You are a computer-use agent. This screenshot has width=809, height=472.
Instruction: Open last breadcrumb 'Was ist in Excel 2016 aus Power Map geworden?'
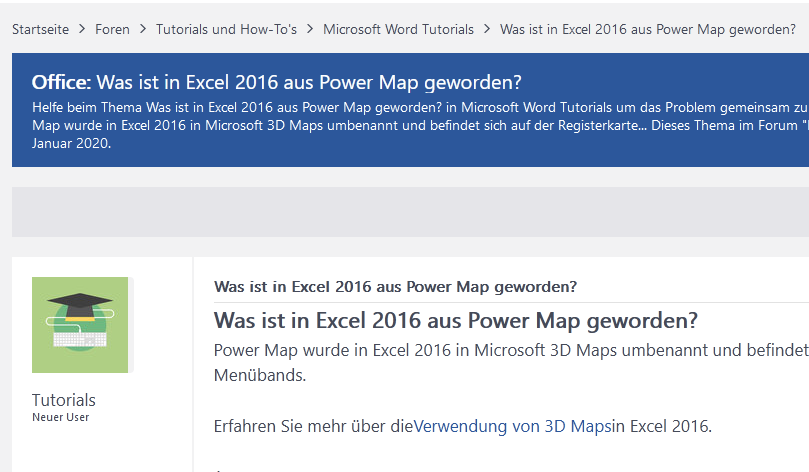[x=648, y=29]
